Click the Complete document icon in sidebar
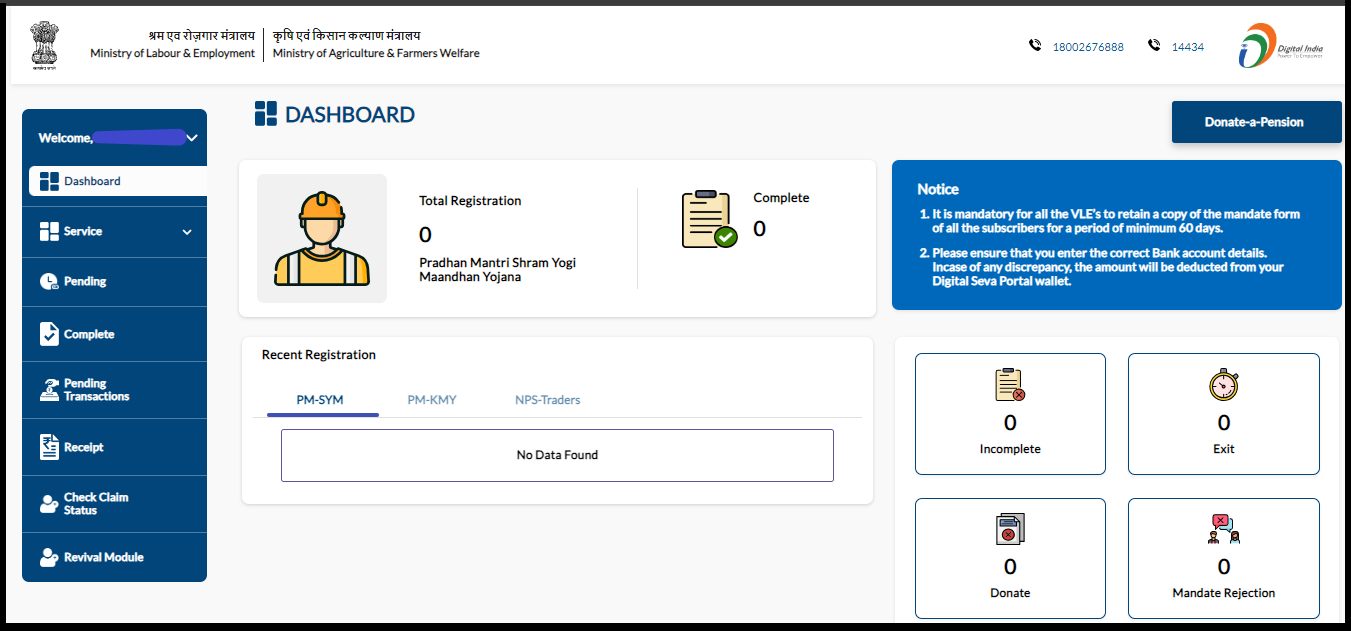The height and width of the screenshot is (631, 1351). click(49, 334)
